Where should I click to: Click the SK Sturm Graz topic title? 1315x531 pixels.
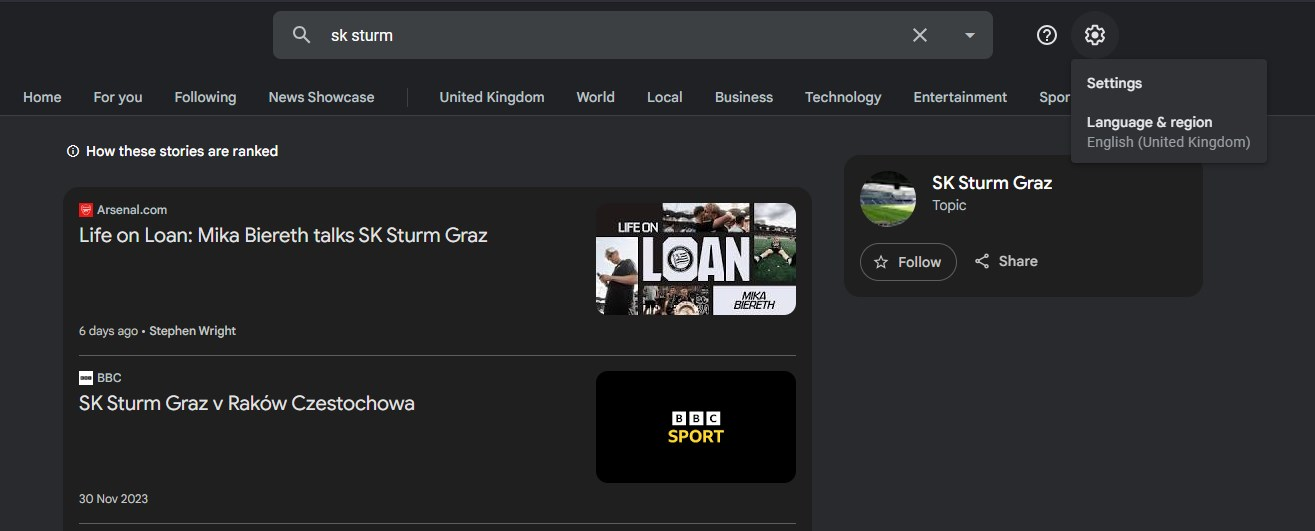click(992, 183)
